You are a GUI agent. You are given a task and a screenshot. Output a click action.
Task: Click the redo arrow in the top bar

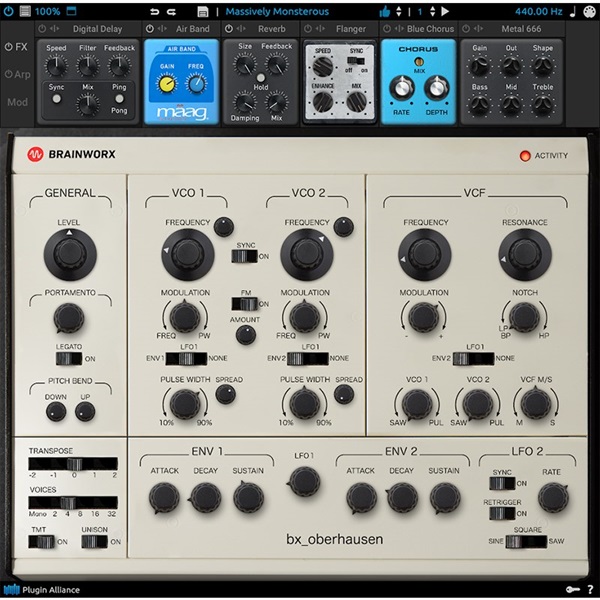[171, 11]
